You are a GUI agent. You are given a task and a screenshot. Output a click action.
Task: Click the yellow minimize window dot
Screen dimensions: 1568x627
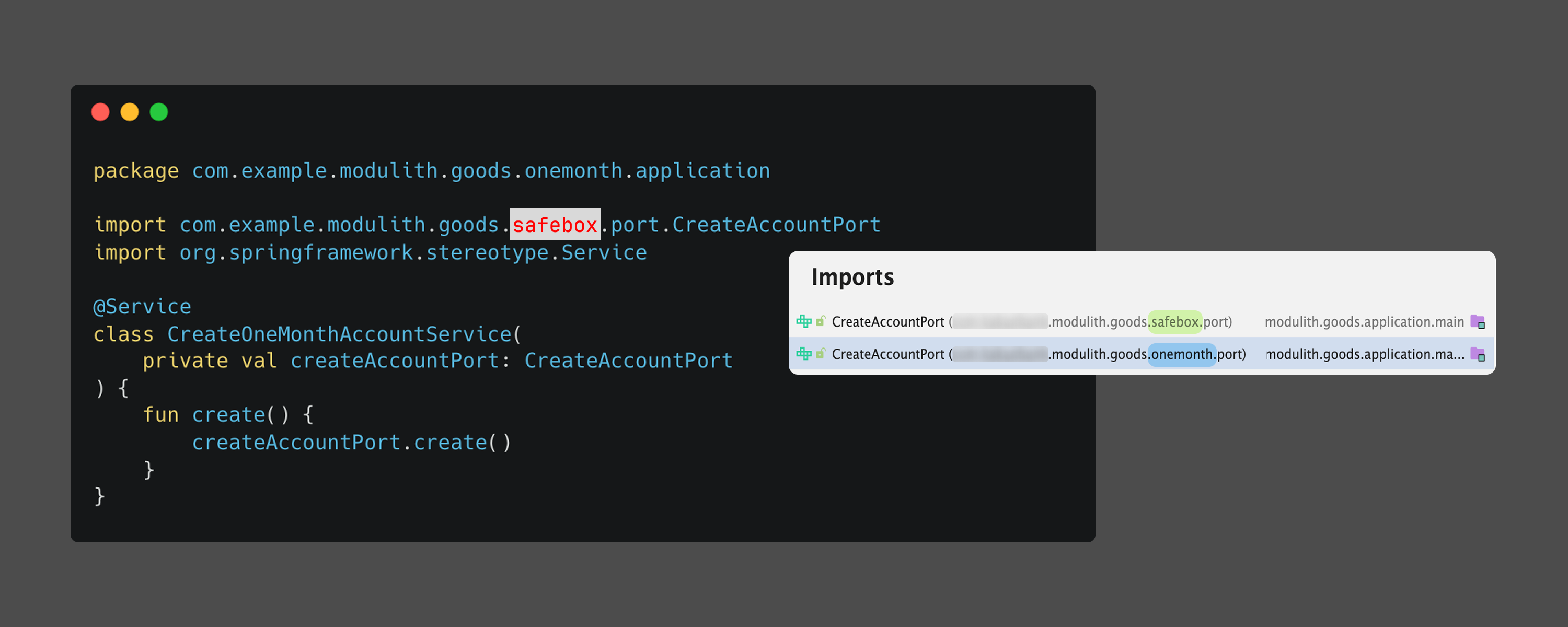130,112
